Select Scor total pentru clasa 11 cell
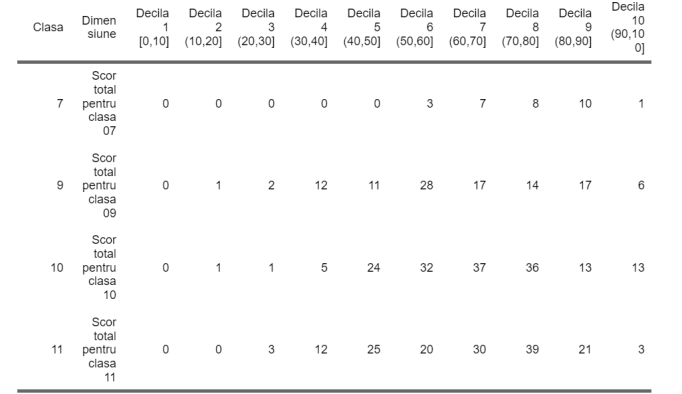682x394 pixels. (x=99, y=350)
